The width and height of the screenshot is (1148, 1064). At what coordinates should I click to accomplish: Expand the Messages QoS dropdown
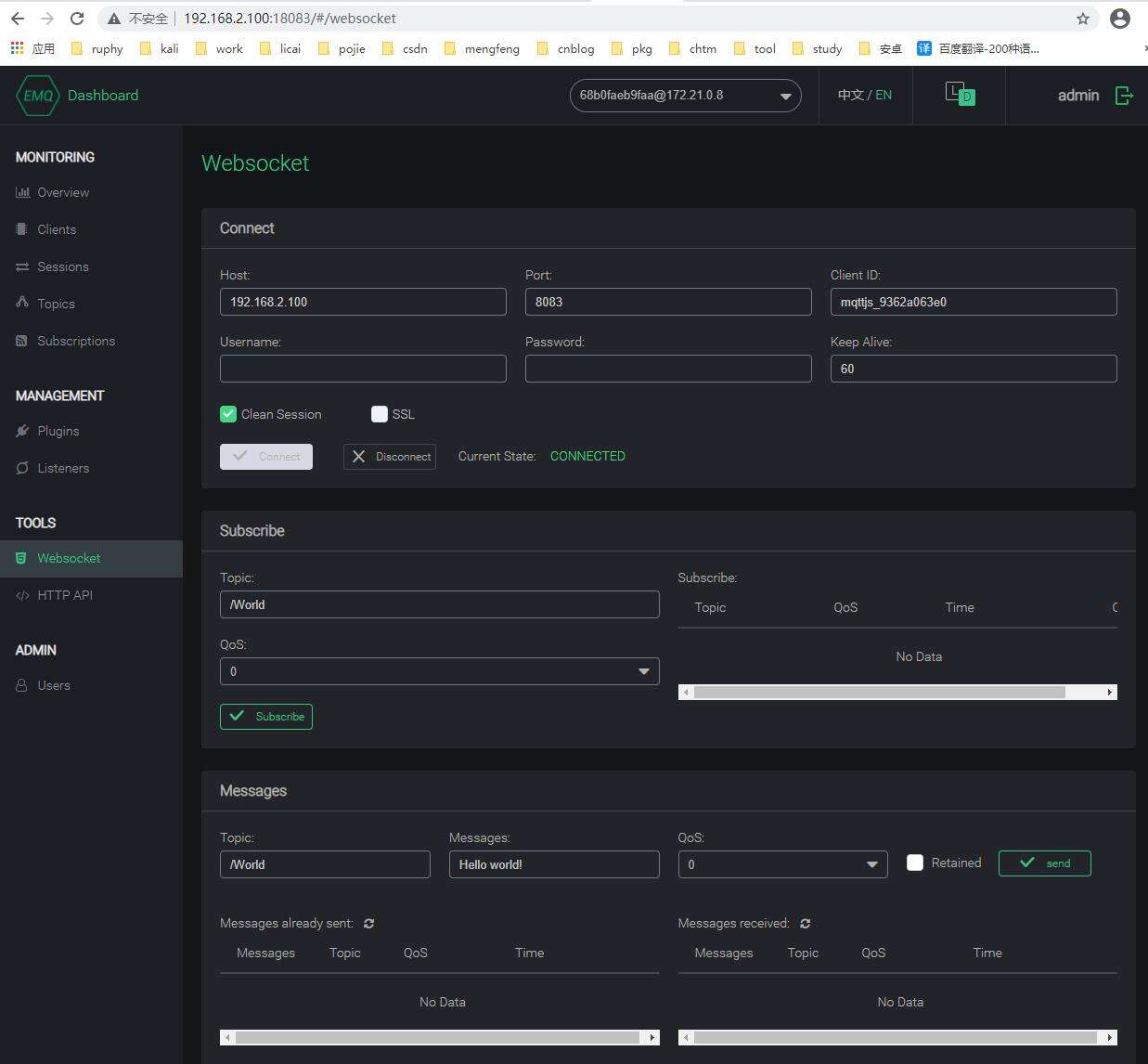point(782,864)
